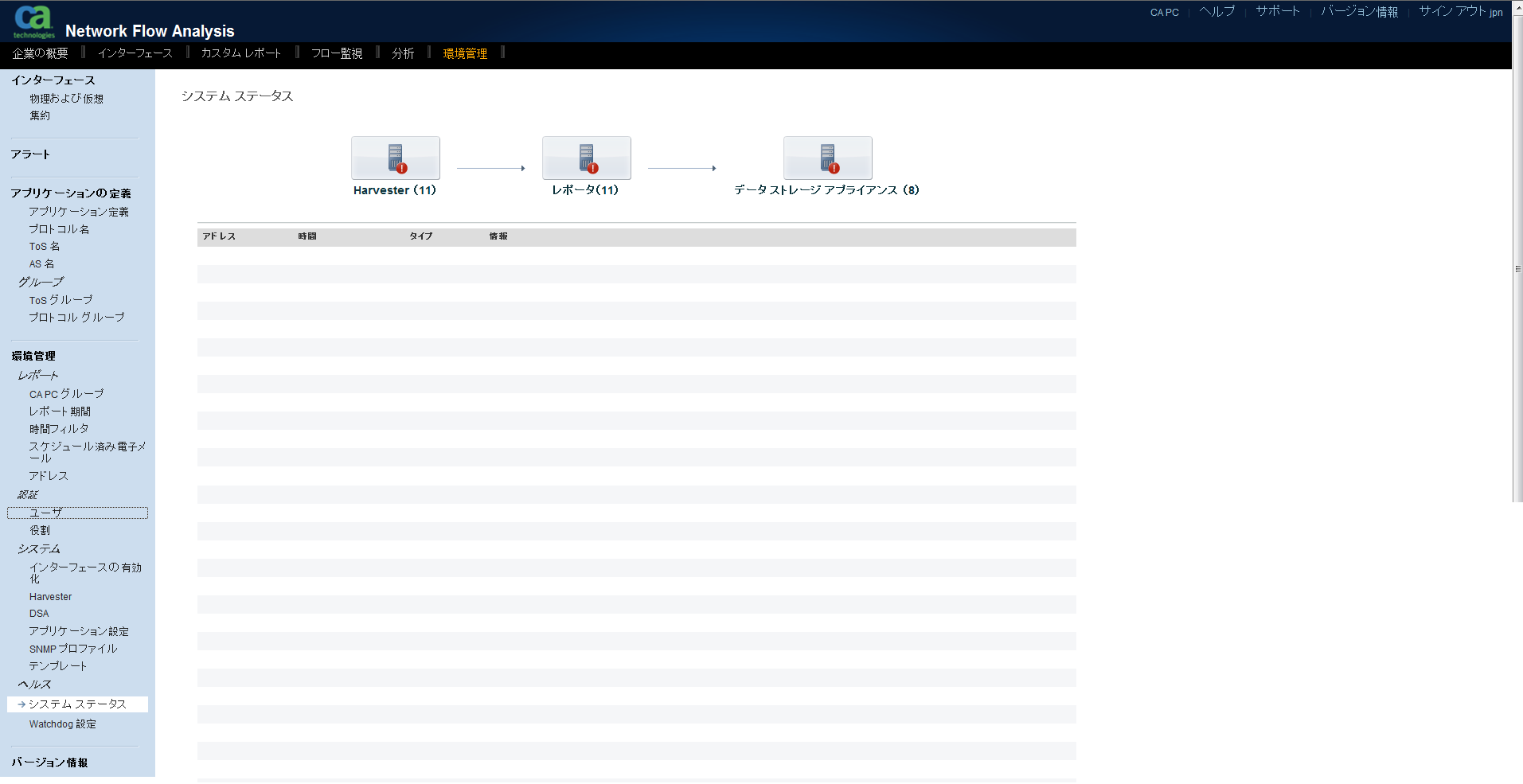Screen dimensions: 1523x784
Task: Open ToS グループ in the sidebar
Action: click(x=61, y=300)
